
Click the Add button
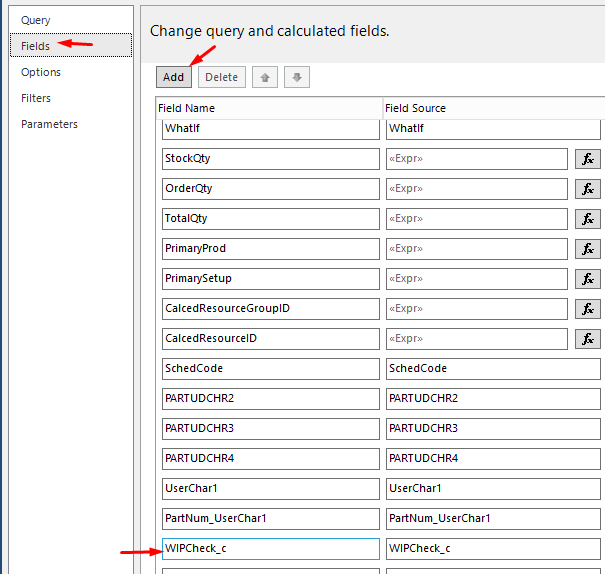174,77
